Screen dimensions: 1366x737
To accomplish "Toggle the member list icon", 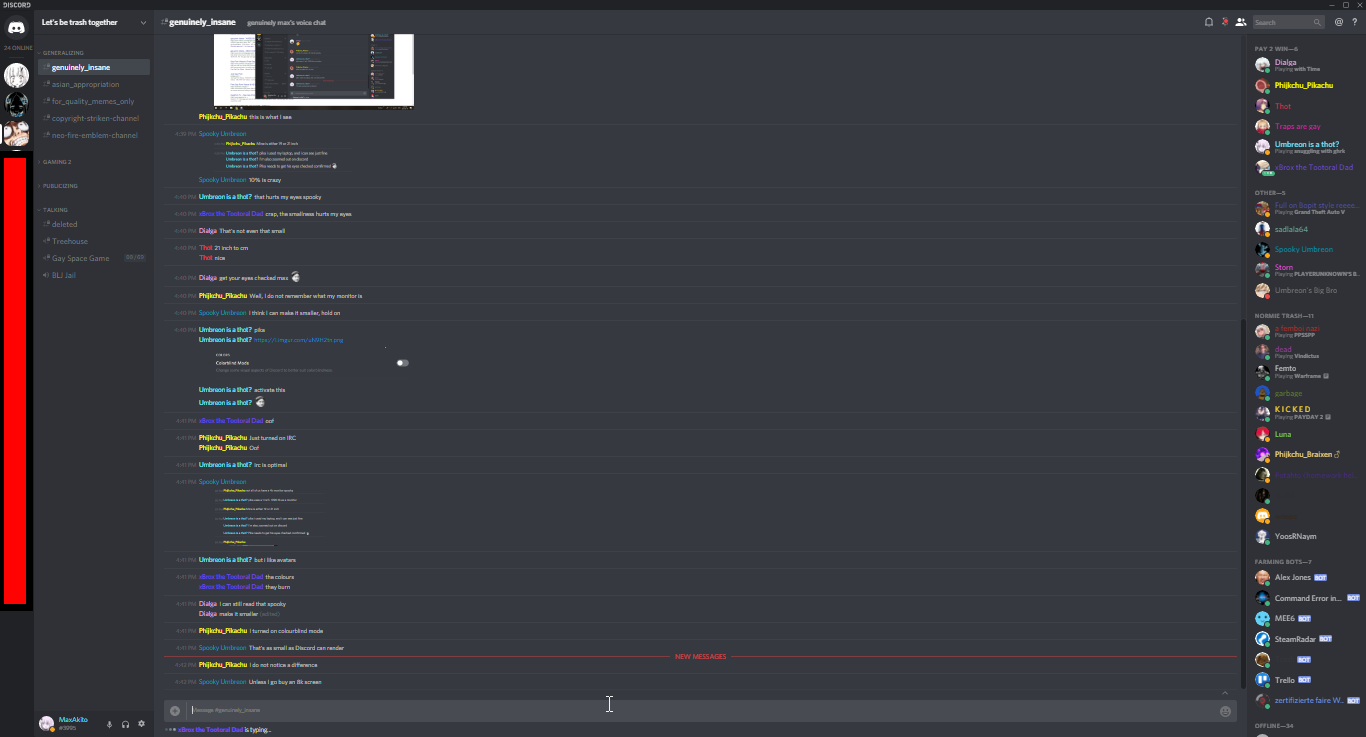I will tap(1240, 22).
